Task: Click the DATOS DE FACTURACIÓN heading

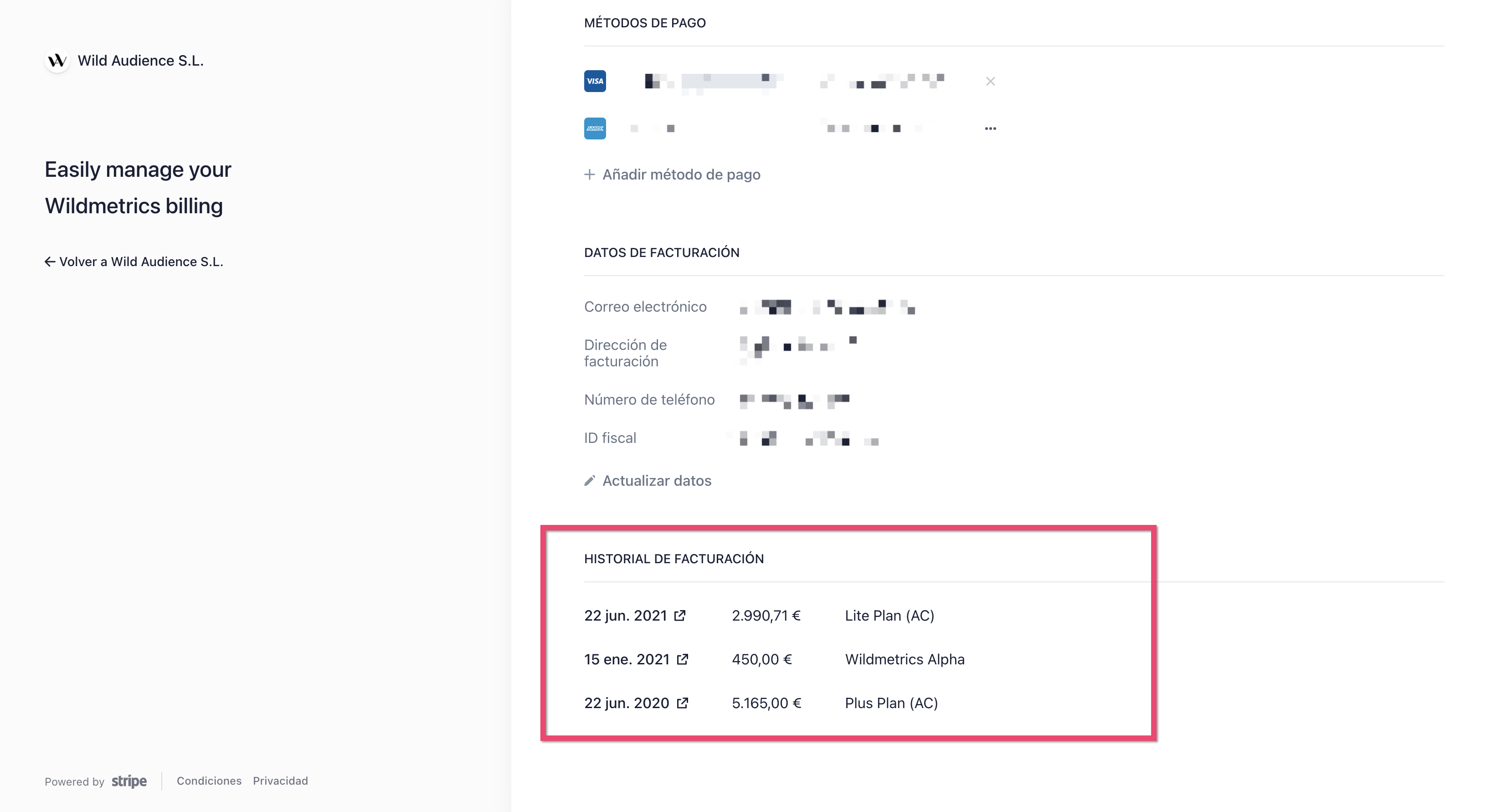Action: pyautogui.click(x=662, y=252)
